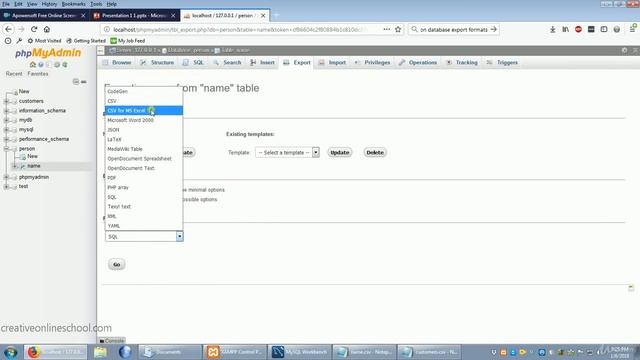Click the history clock icon in bookmarks toolbar

(x=8, y=41)
